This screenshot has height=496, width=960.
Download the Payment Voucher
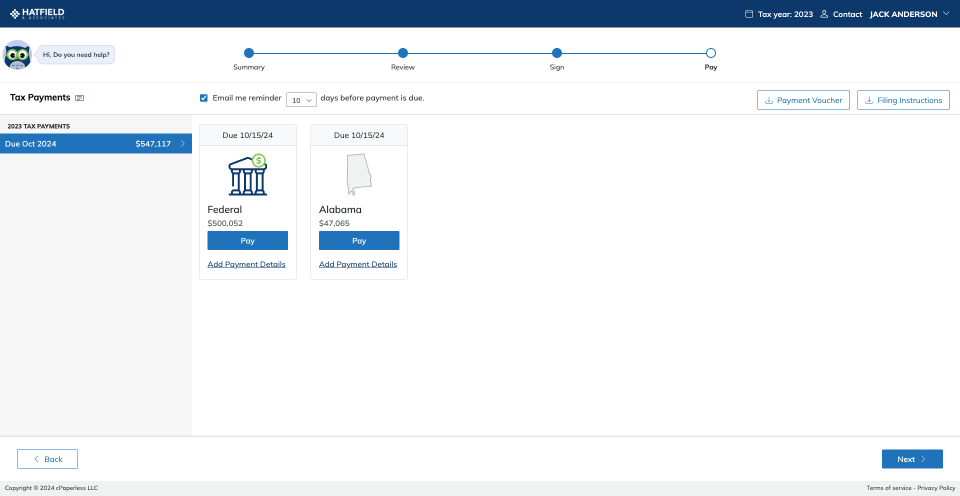click(803, 100)
